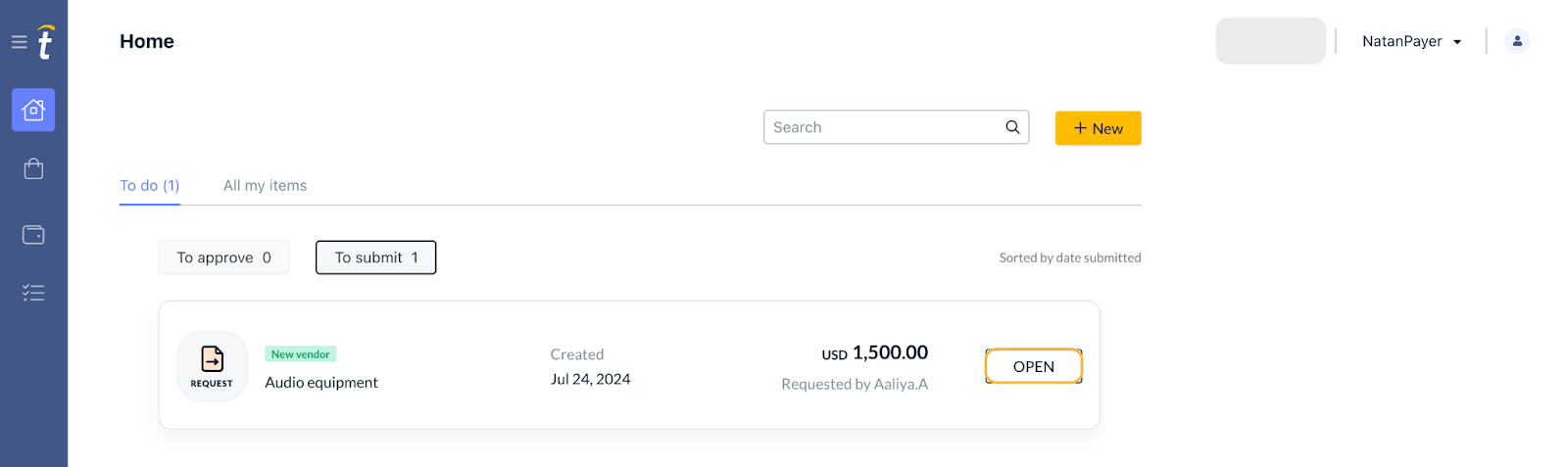Expand the NatanPayer account dropdown
Image resolution: width=1568 pixels, height=467 pixels.
1411,41
